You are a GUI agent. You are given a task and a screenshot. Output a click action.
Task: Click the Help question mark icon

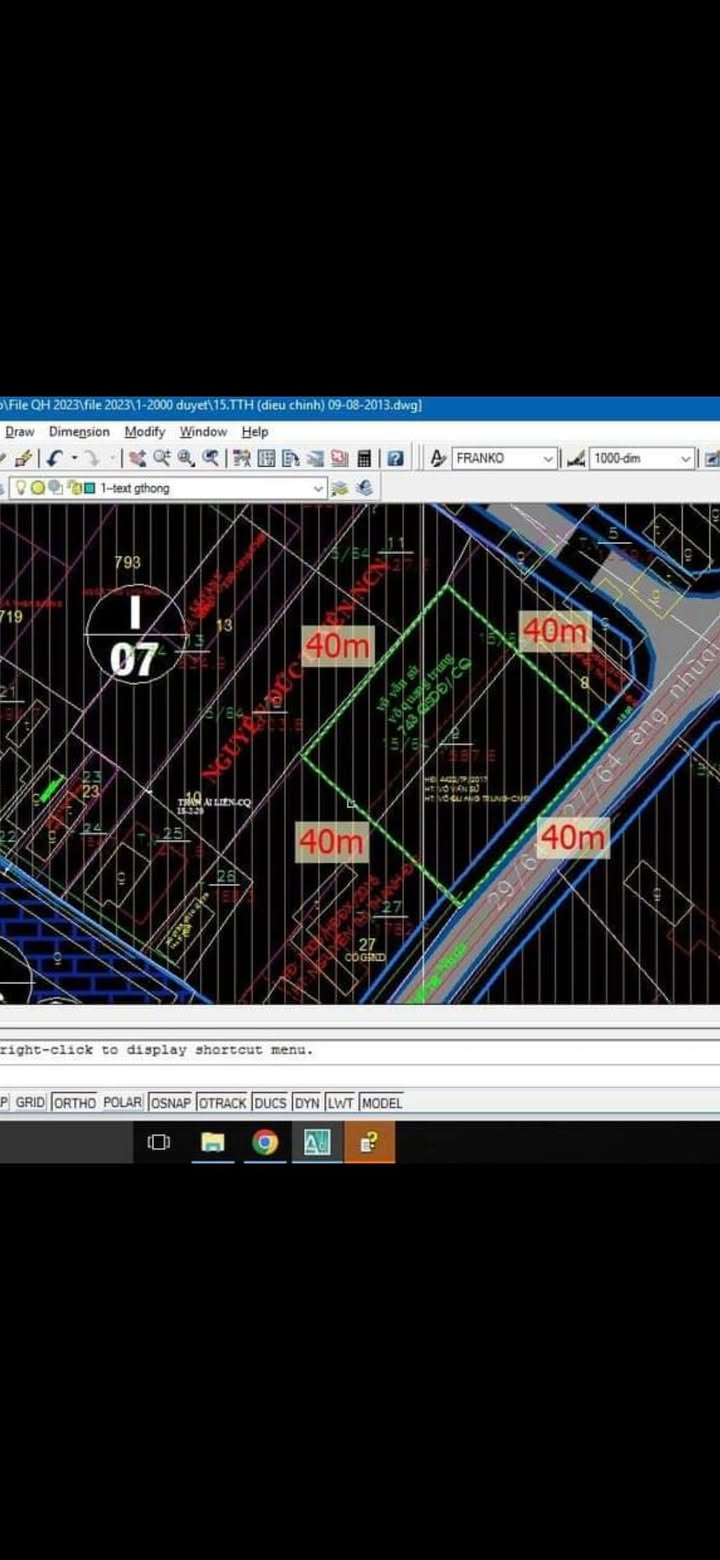(x=396, y=458)
